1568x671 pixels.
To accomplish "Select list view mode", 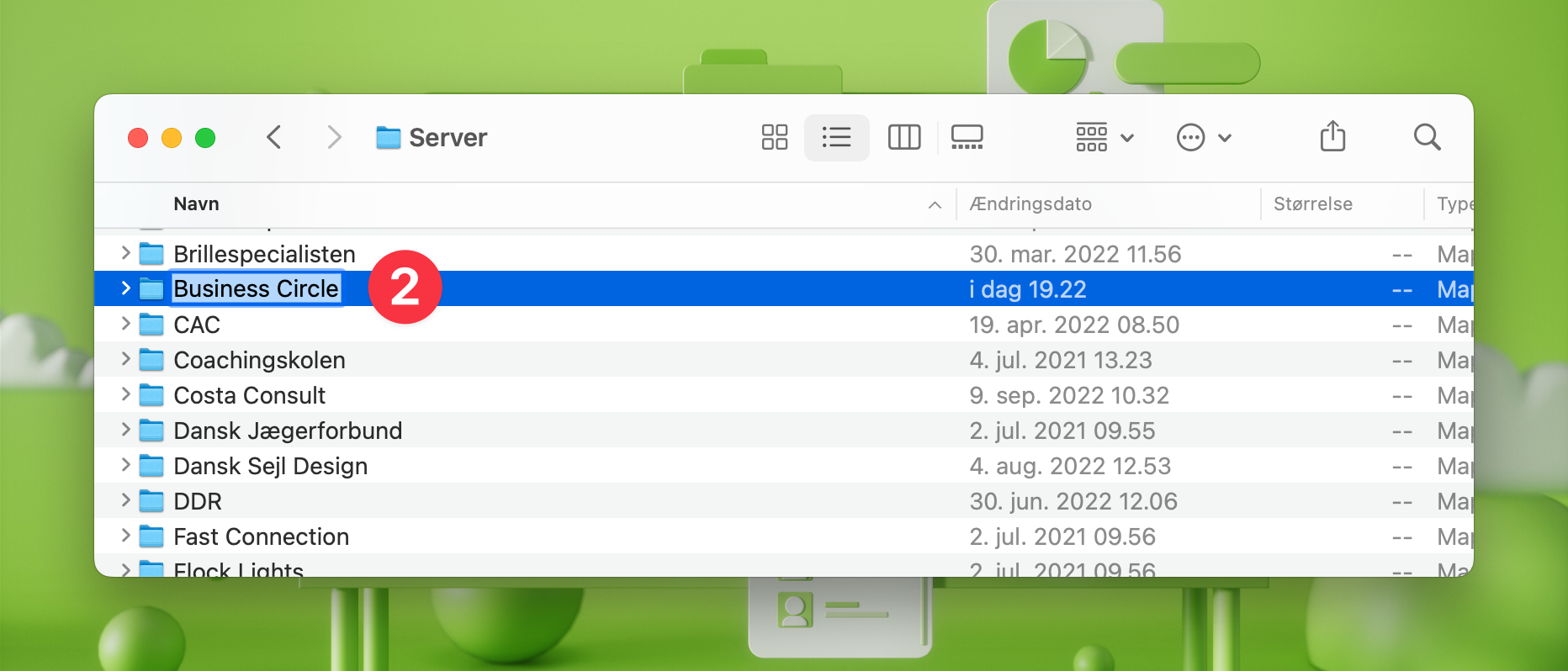I will (x=836, y=137).
